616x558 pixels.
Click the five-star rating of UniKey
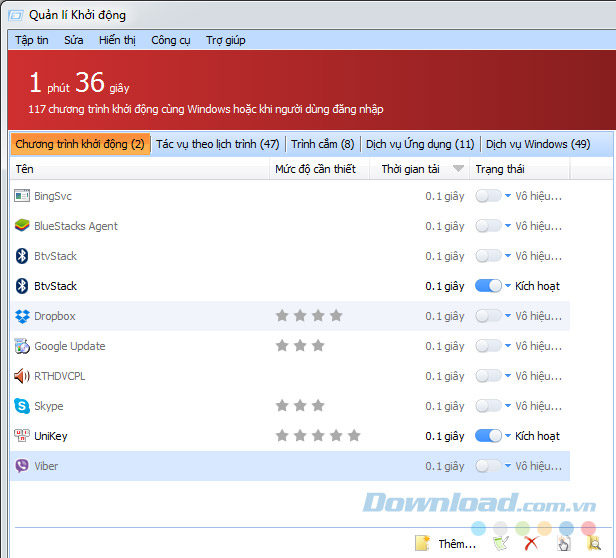[317, 436]
